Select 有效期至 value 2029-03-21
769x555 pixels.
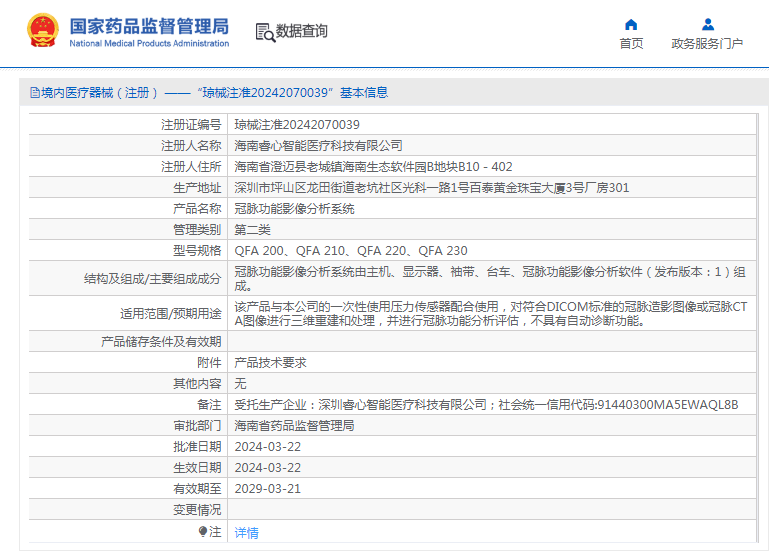coord(268,489)
